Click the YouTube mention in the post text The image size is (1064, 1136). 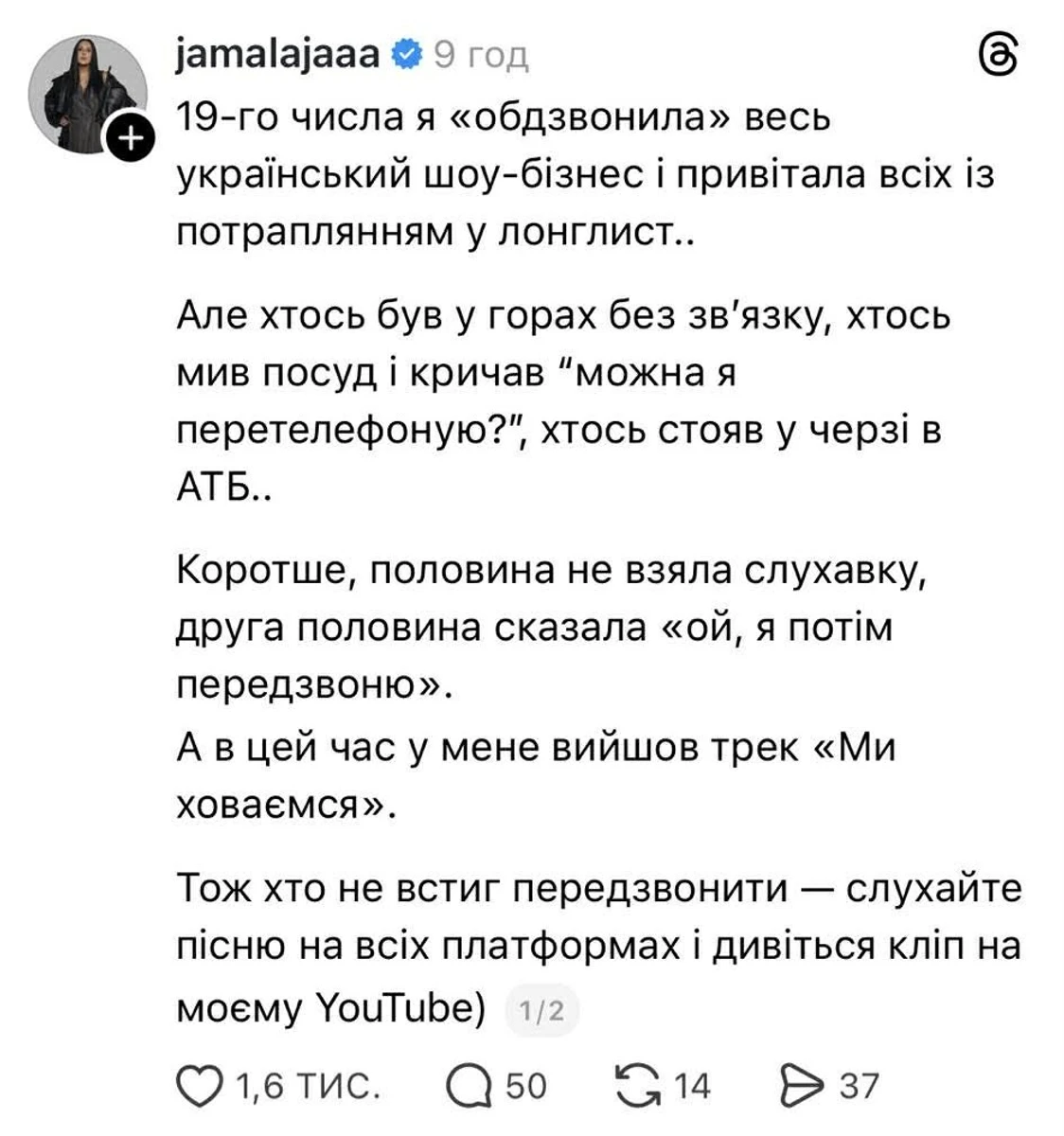[x=402, y=1006]
